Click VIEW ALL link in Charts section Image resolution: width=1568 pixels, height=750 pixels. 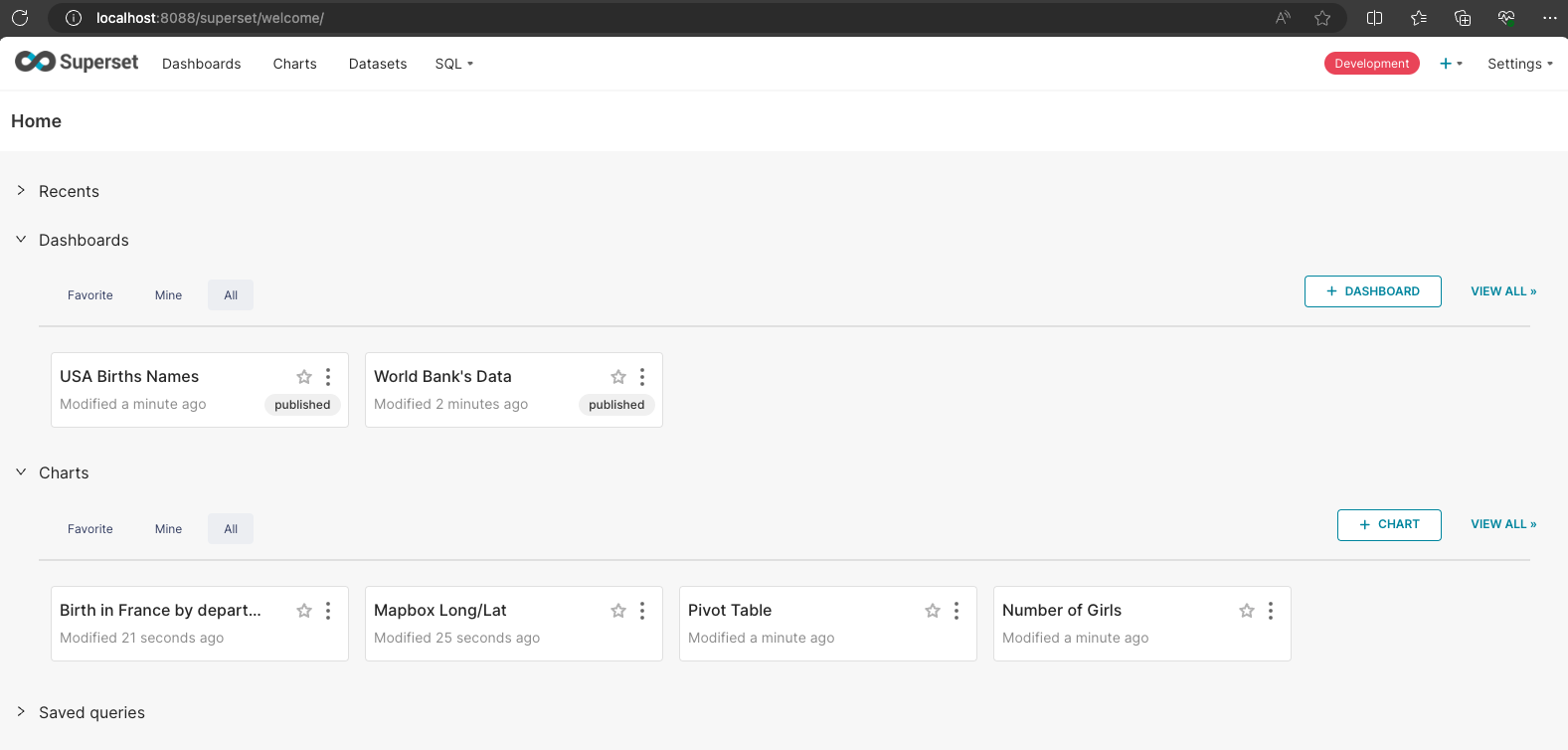point(1503,524)
